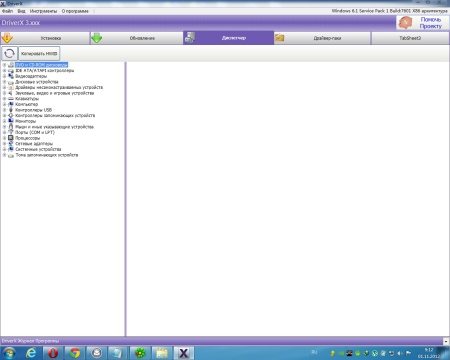Expand the Контроллеры запоминающих устройств node
This screenshot has height=360, width=450.
4,115
